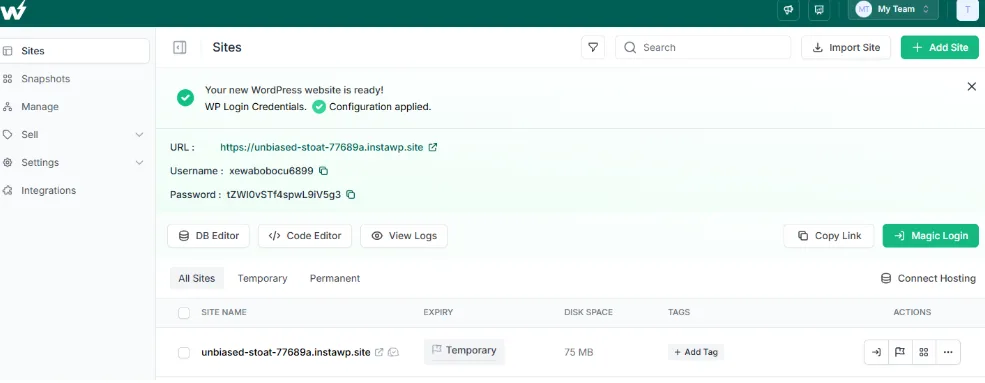This screenshot has height=383, width=985.
Task: Click the Import Site button
Action: tap(846, 47)
